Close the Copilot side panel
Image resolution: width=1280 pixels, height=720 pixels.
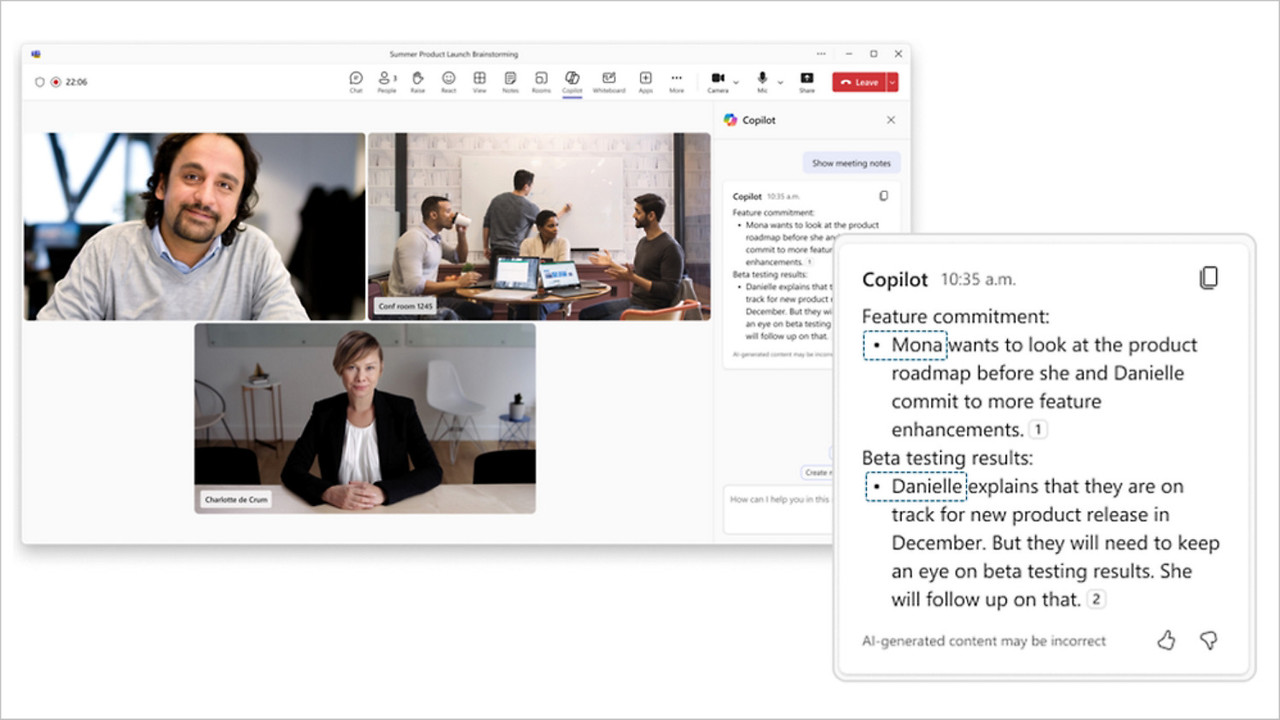pos(891,120)
